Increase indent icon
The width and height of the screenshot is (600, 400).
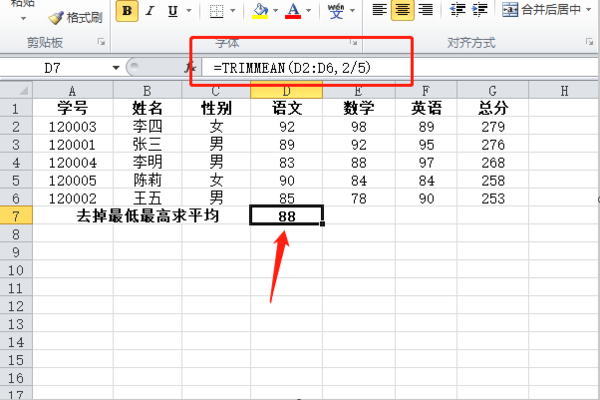click(x=479, y=10)
